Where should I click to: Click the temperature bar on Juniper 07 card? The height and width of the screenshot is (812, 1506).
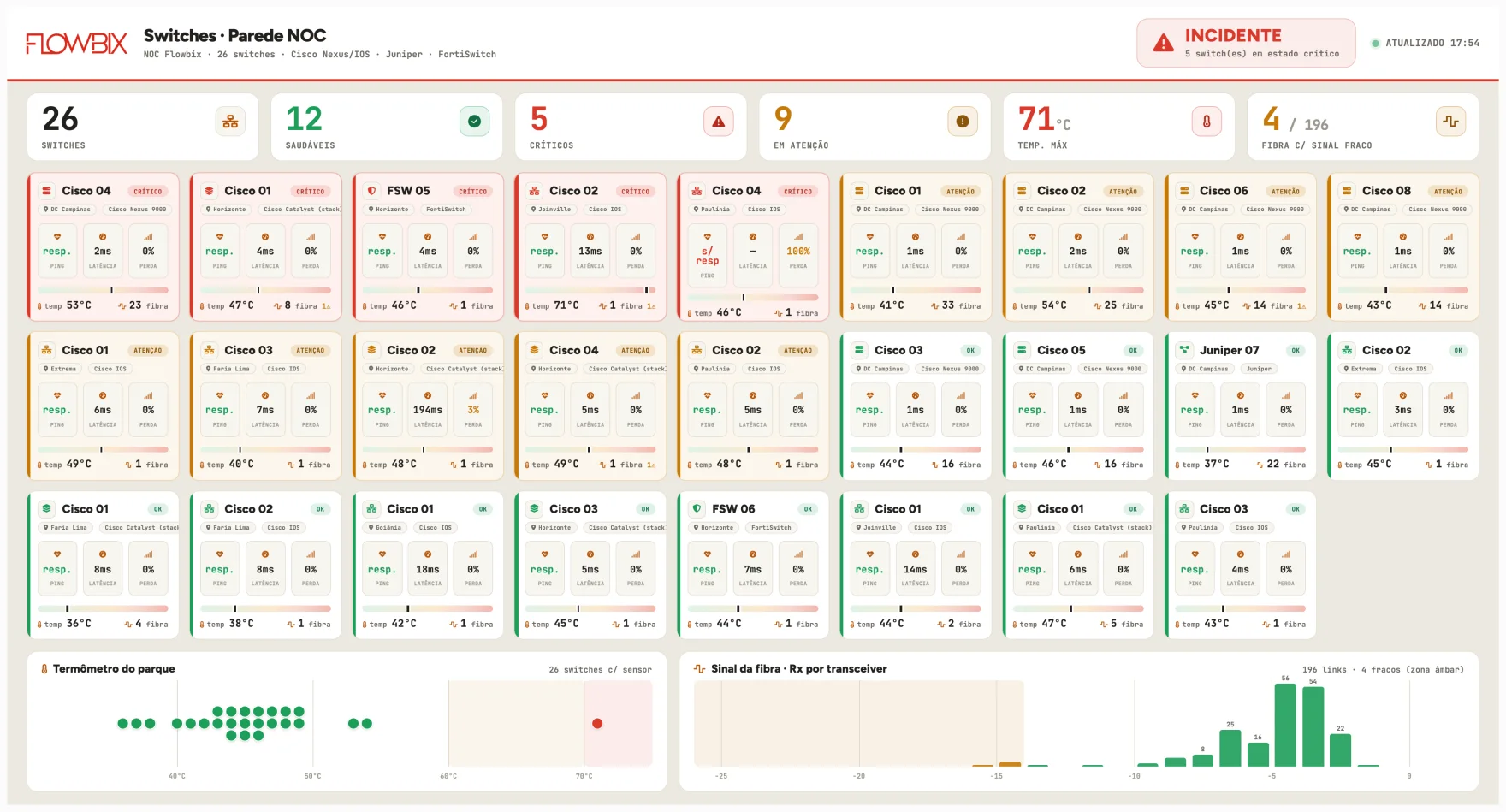pyautogui.click(x=1241, y=449)
